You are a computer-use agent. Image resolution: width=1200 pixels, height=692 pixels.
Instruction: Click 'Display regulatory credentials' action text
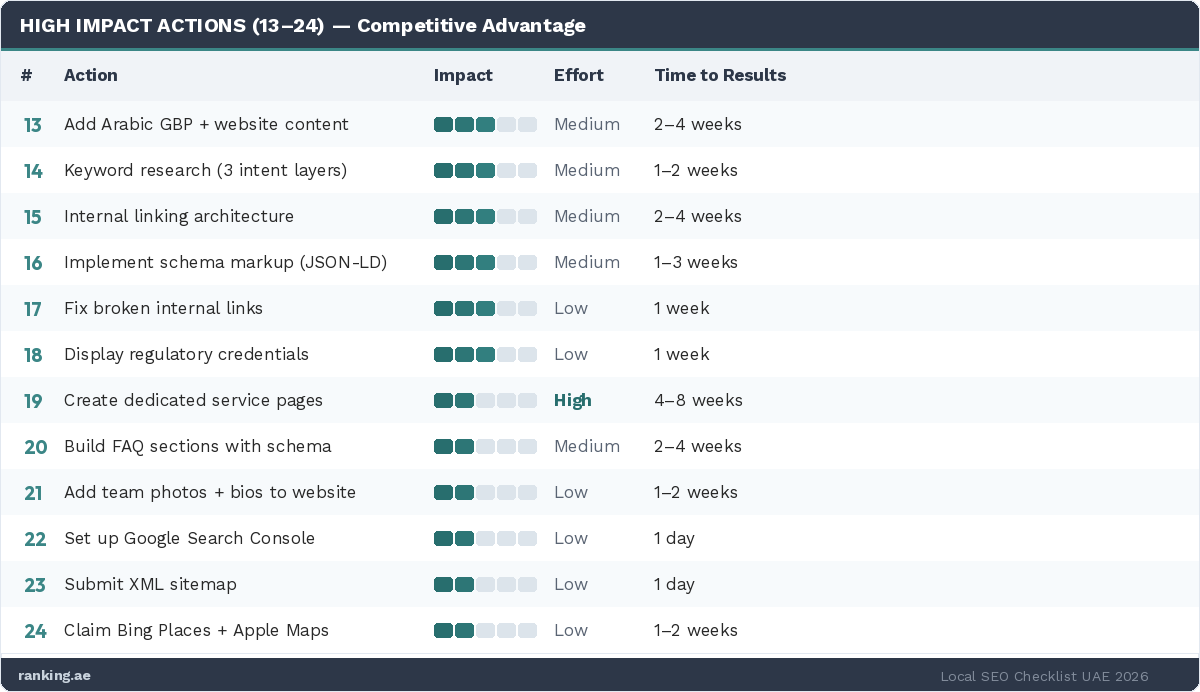click(186, 355)
